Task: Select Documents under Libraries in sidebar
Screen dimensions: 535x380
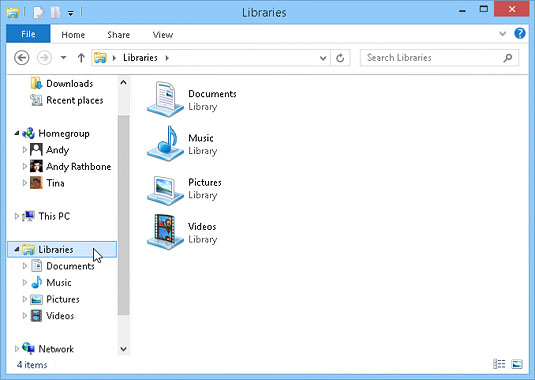Action: click(x=62, y=266)
